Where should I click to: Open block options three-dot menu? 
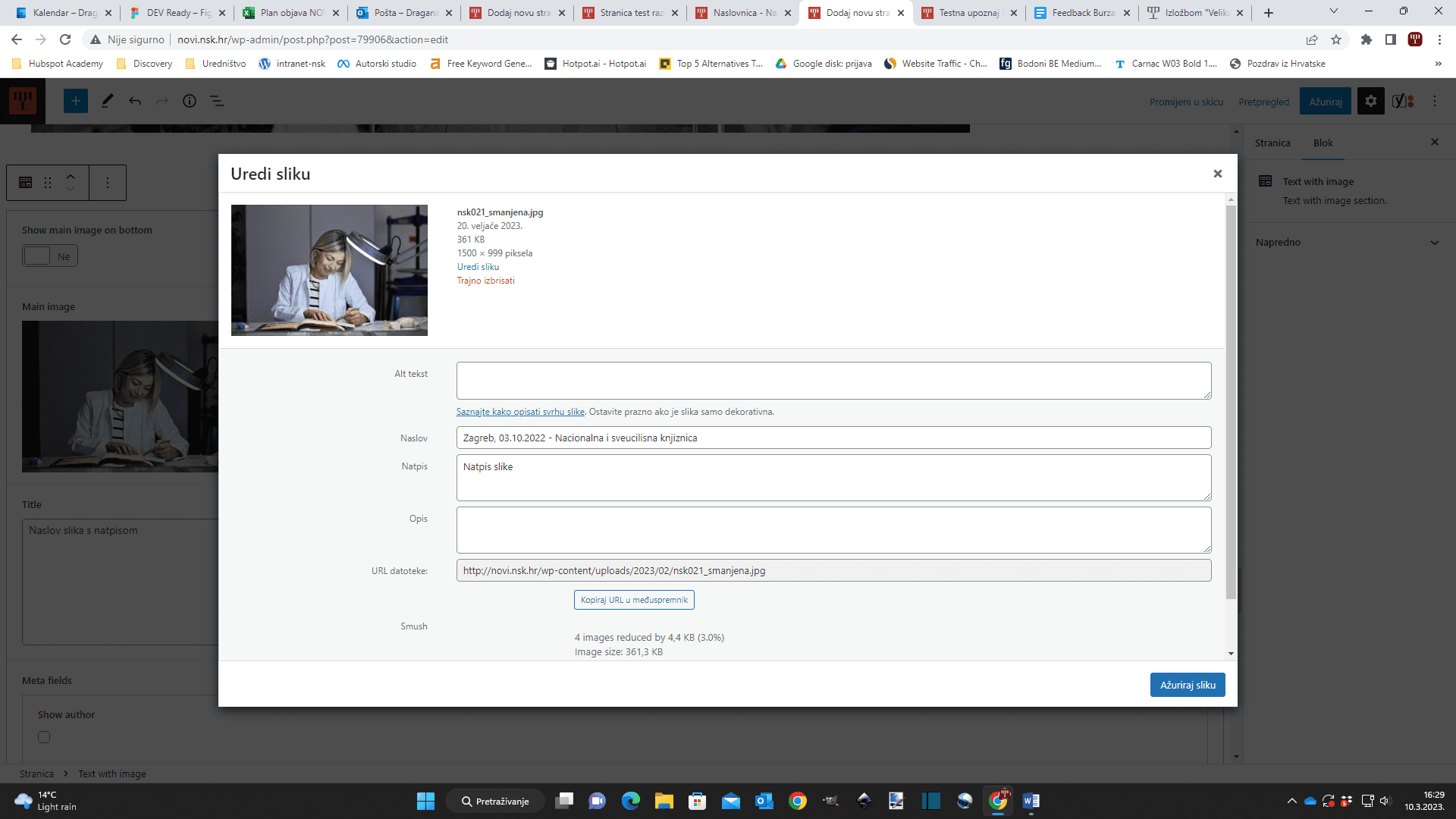[108, 183]
